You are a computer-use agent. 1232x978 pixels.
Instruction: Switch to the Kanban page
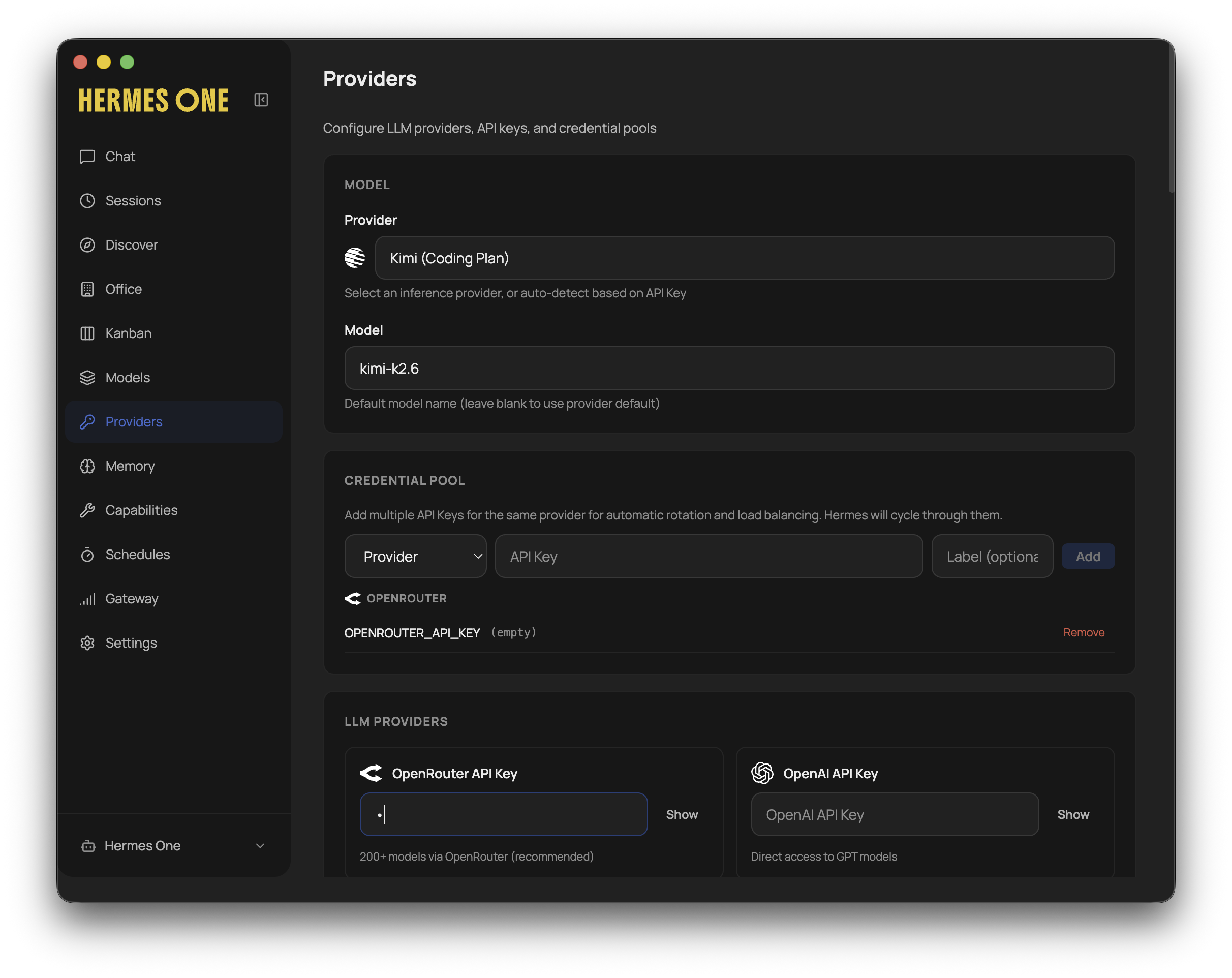click(x=174, y=333)
